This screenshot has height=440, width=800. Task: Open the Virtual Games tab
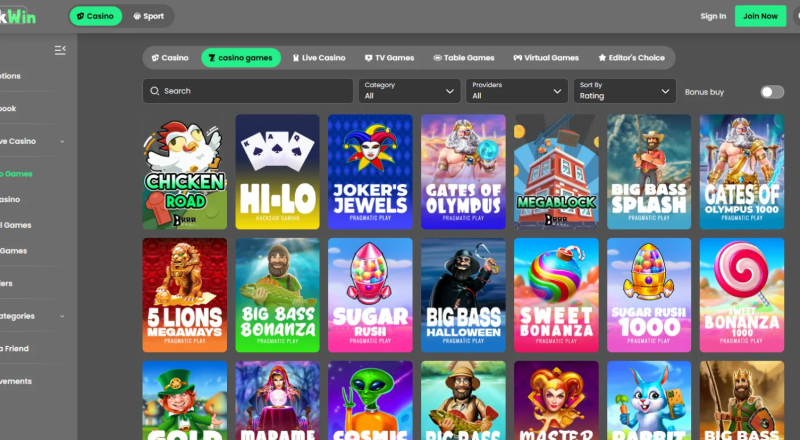[546, 58]
